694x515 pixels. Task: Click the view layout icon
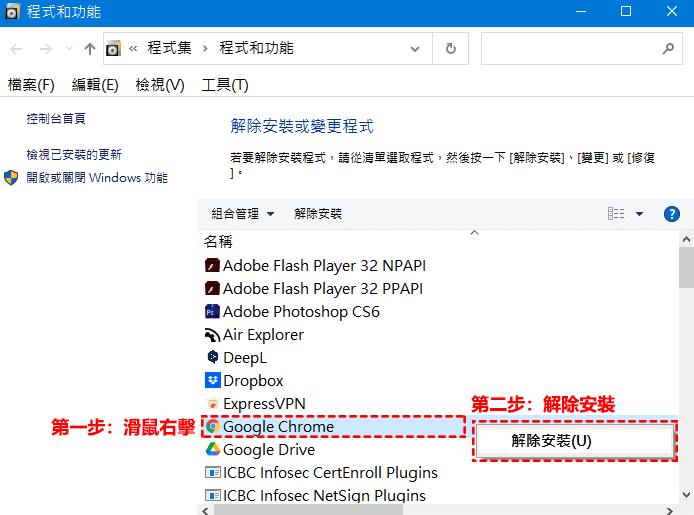click(x=616, y=214)
